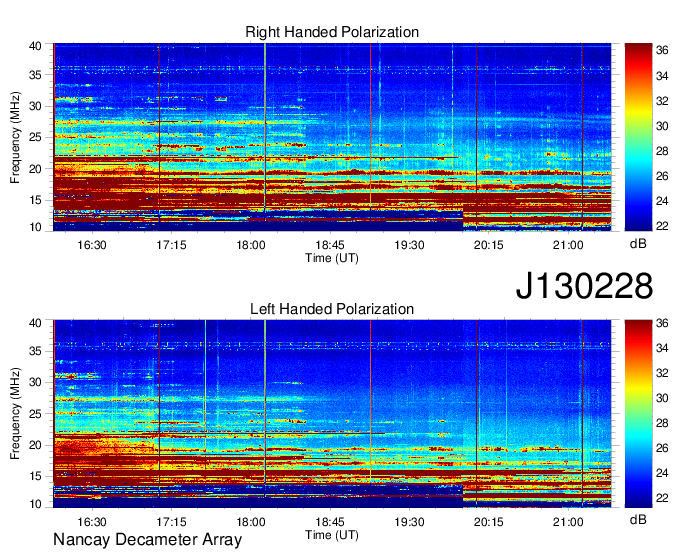This screenshot has width=680, height=552.
Task: Click the 19:30 tick label on the bottom plot
Action: pos(409,522)
